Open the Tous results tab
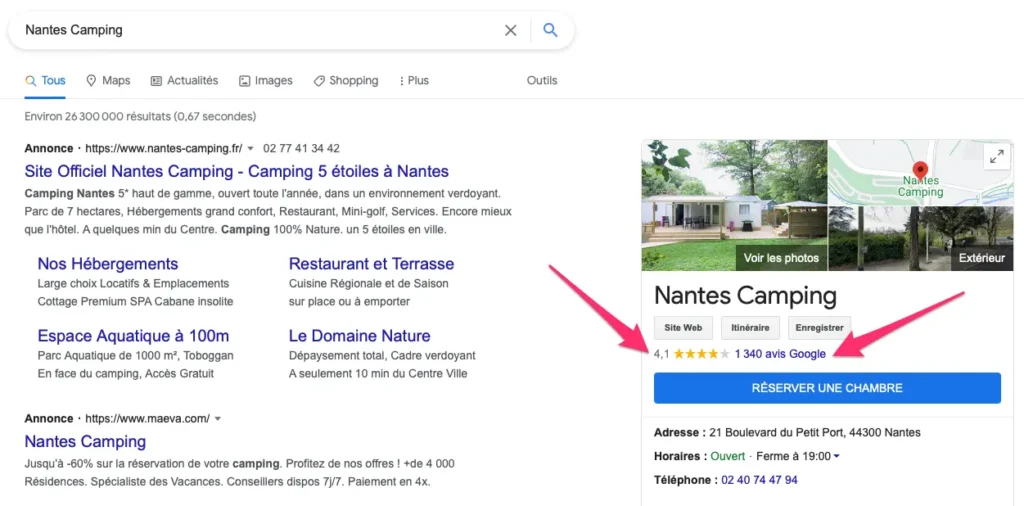The image size is (1024, 506). click(45, 81)
